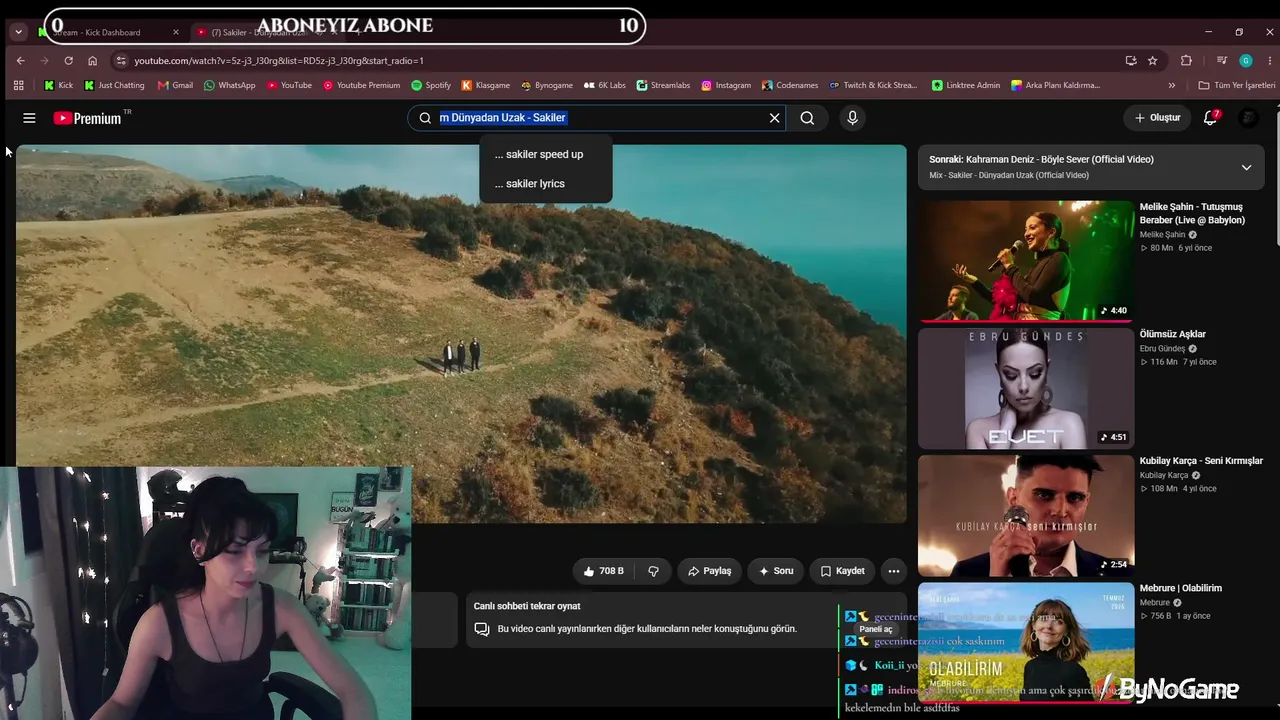Image resolution: width=1280 pixels, height=720 pixels.
Task: Close the Kick Dashboard tab
Action: [176, 32]
